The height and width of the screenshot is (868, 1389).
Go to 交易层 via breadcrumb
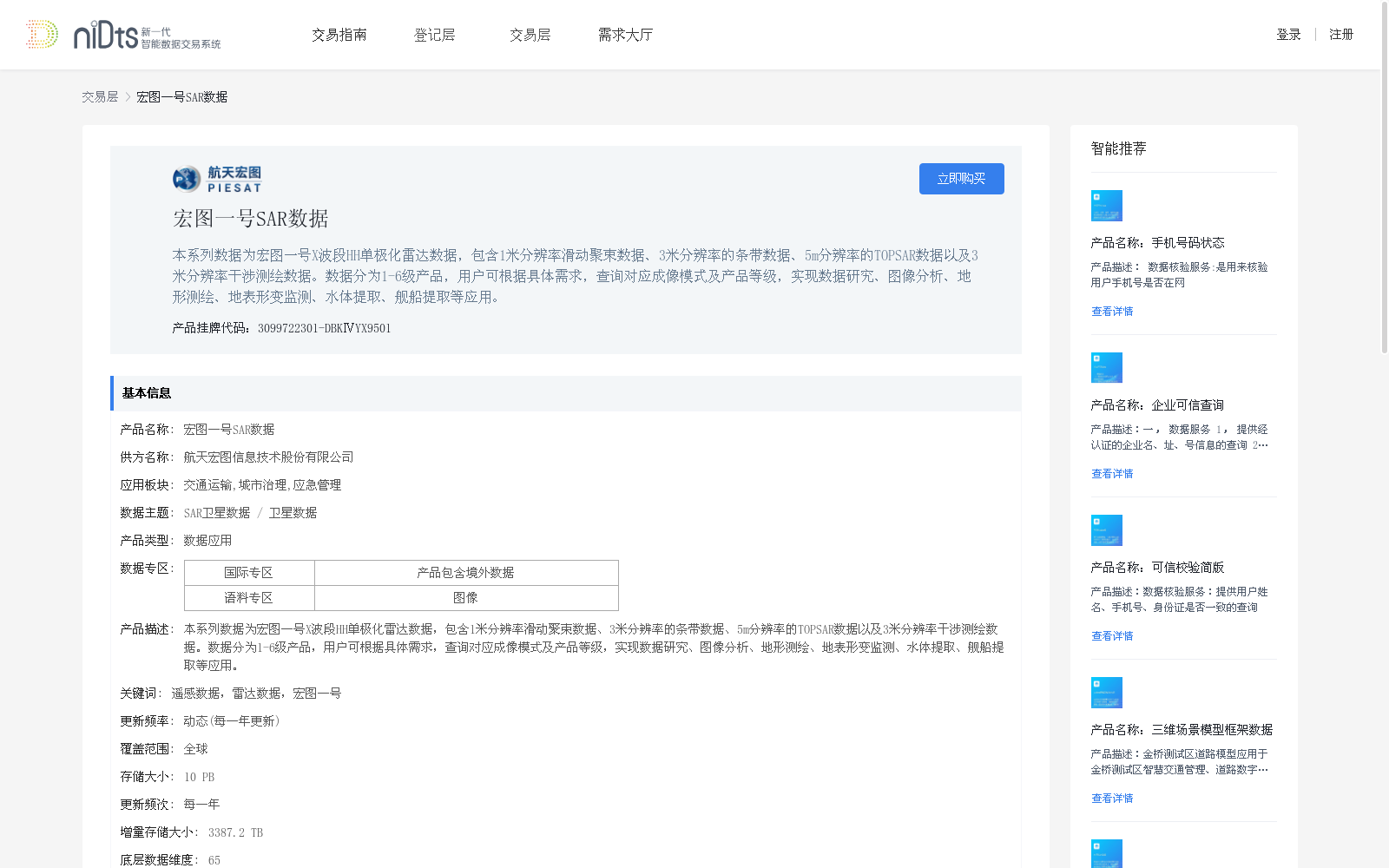pyautogui.click(x=100, y=97)
